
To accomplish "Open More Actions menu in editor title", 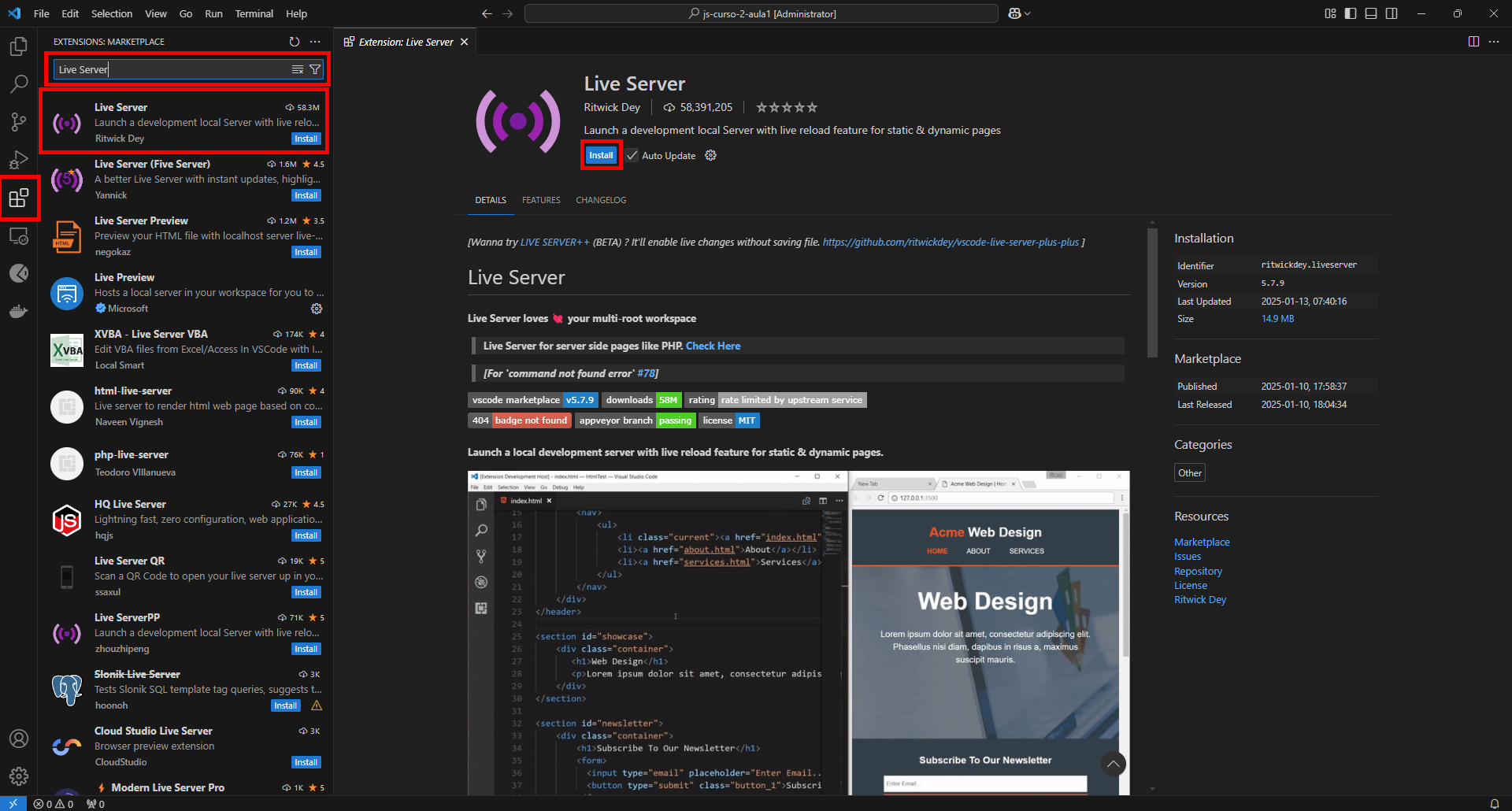I will coord(1494,42).
